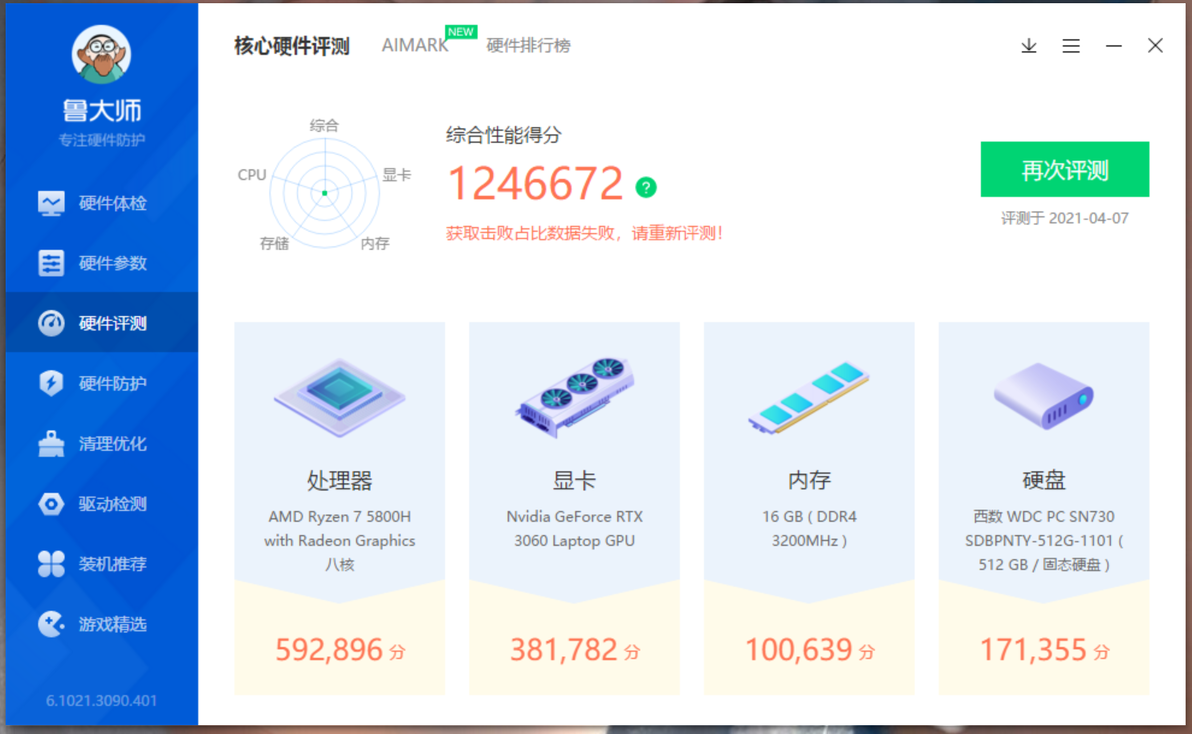Click the 硬盘 card title
The height and width of the screenshot is (734, 1192).
(x=1044, y=480)
